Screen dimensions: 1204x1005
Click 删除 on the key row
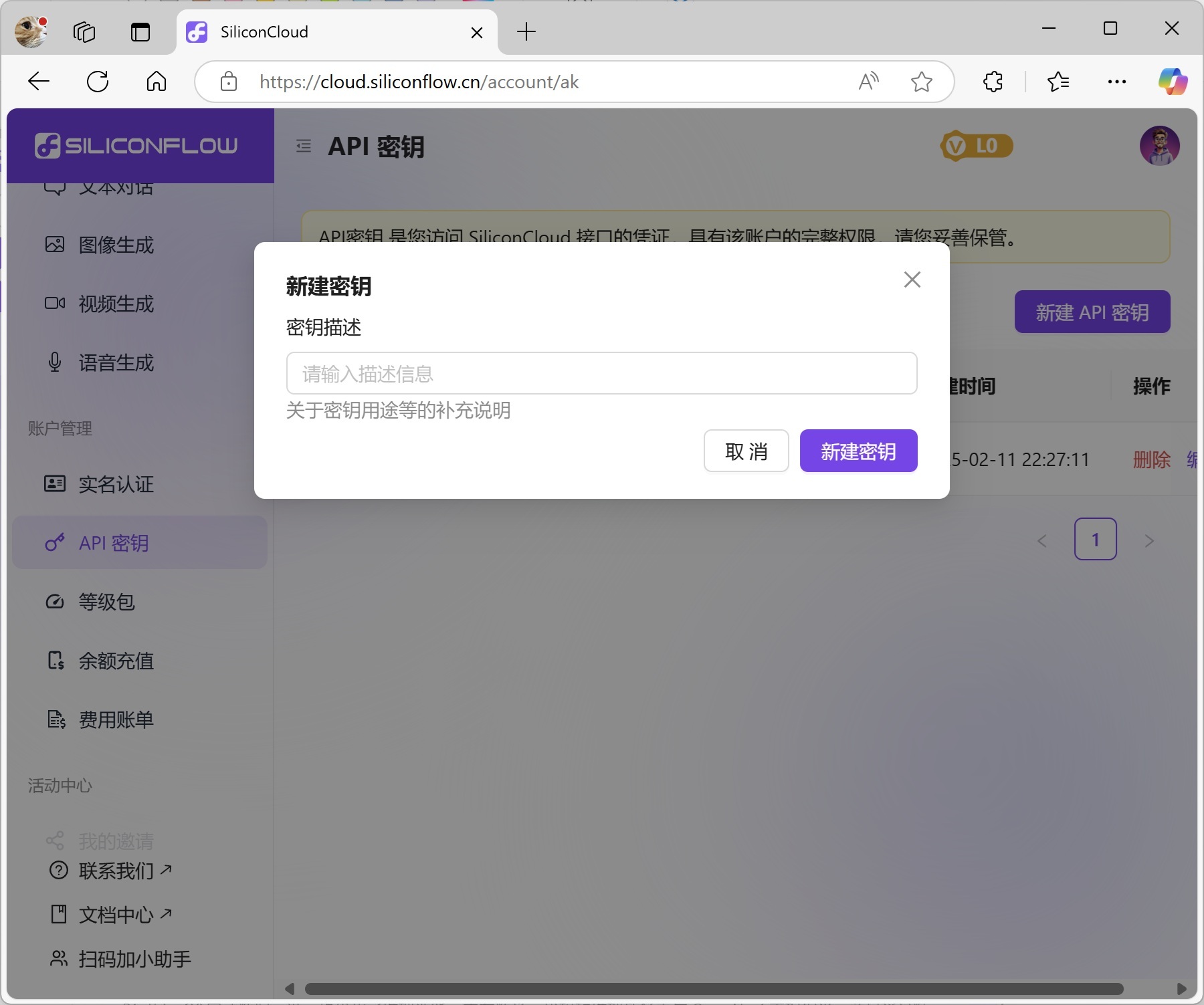(1152, 459)
